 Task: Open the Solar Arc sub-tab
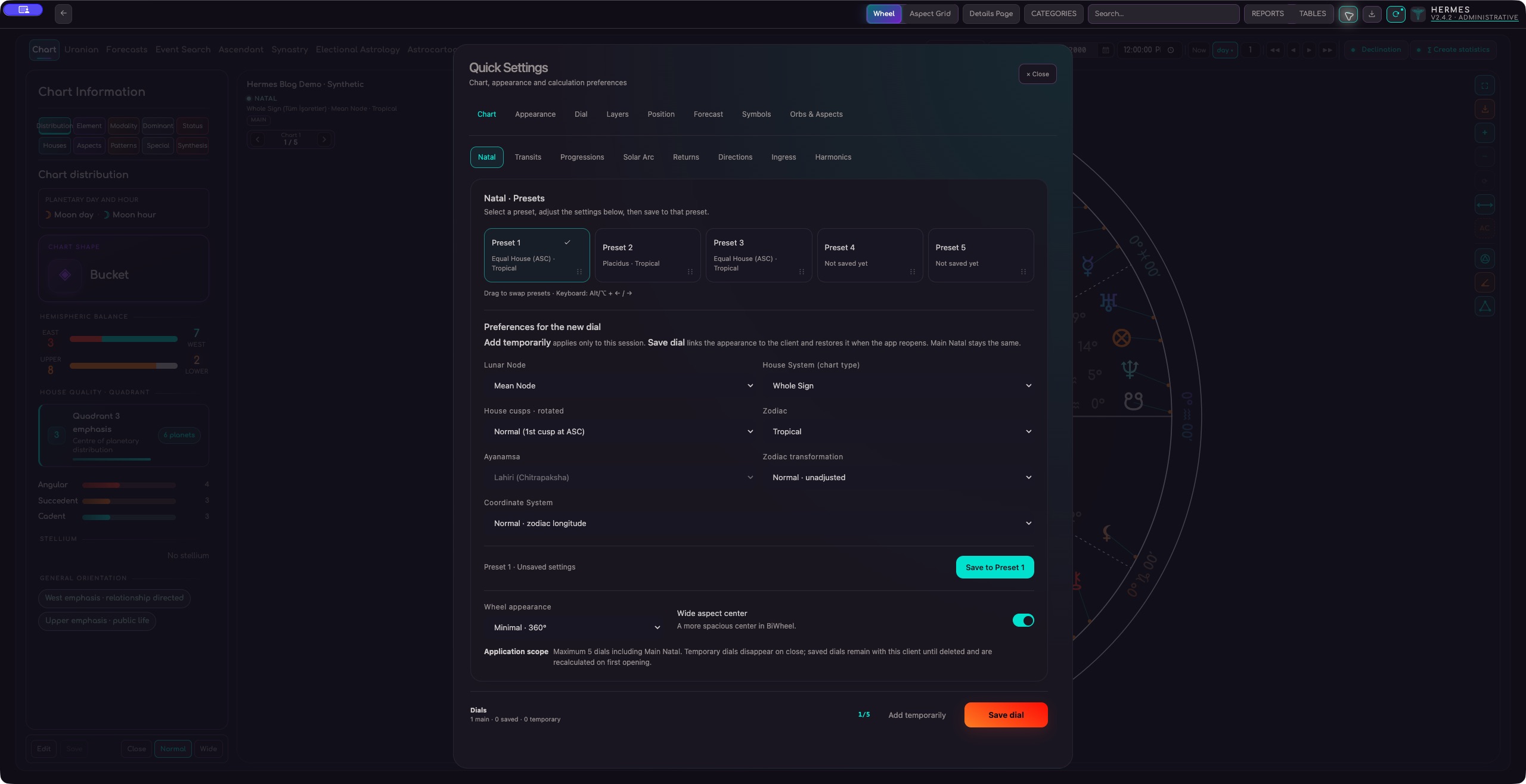click(638, 157)
